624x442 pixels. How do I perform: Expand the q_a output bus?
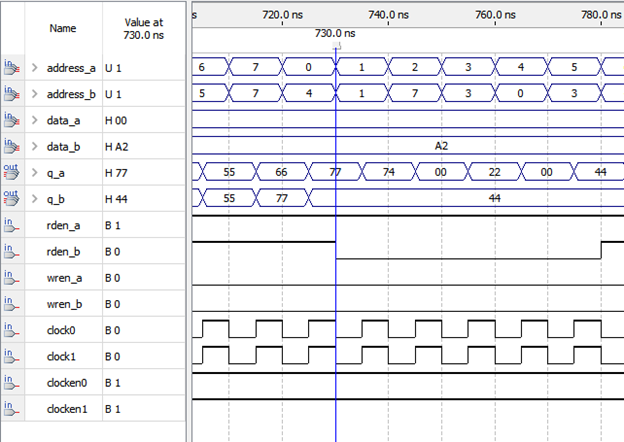point(35,172)
